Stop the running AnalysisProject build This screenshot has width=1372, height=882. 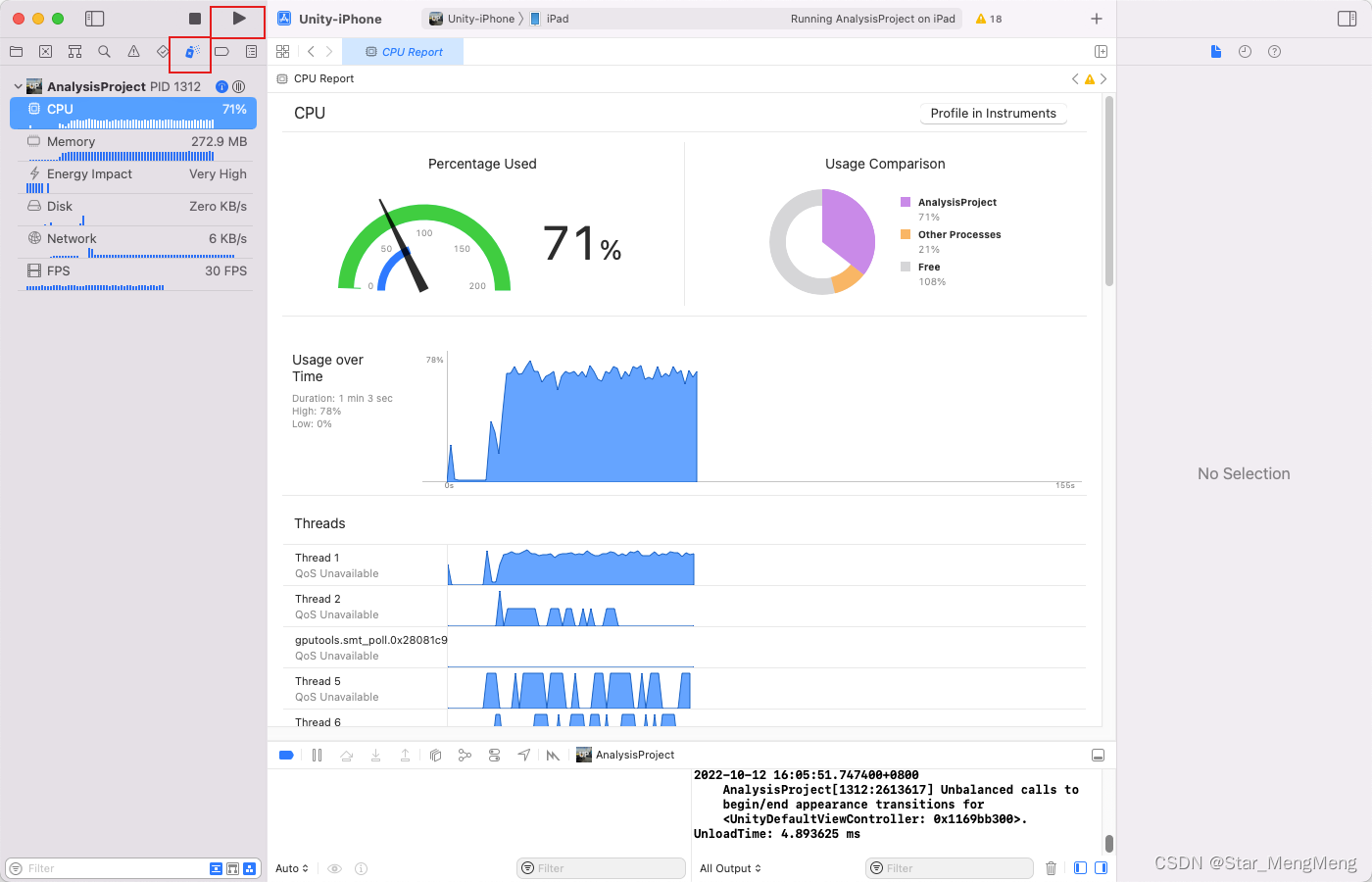(195, 19)
